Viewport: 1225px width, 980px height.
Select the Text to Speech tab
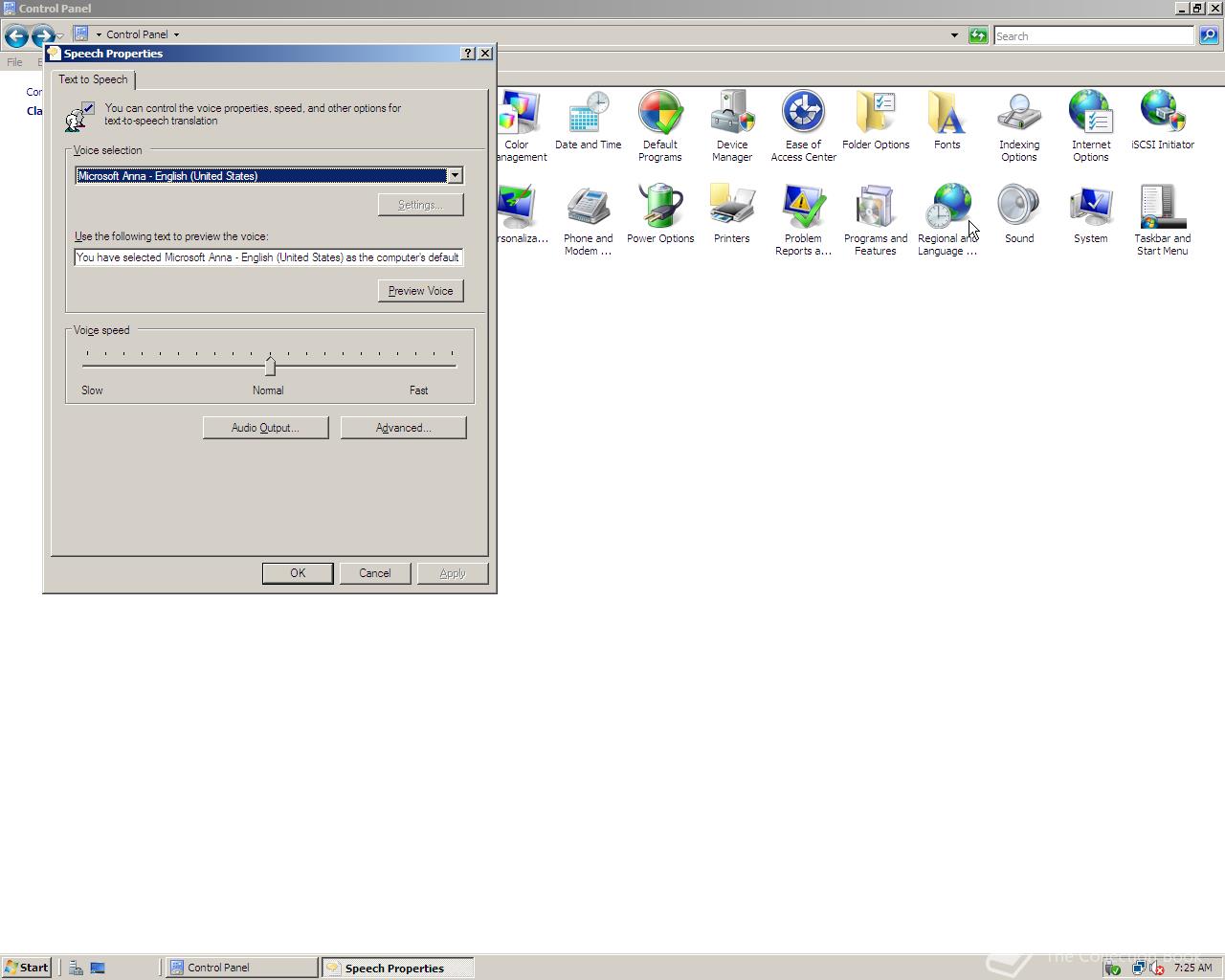coord(93,79)
